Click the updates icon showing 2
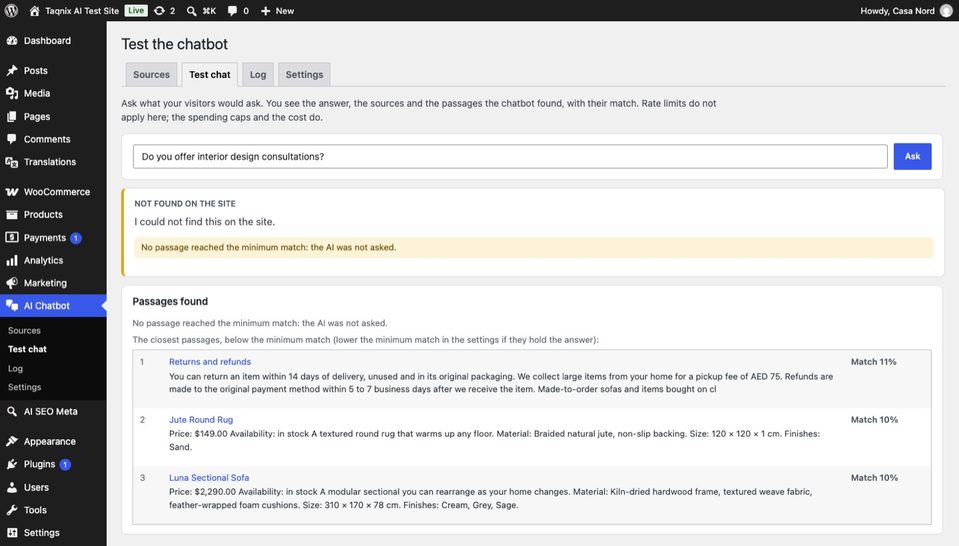Screen dimensions: 959x546 (x=160, y=10)
